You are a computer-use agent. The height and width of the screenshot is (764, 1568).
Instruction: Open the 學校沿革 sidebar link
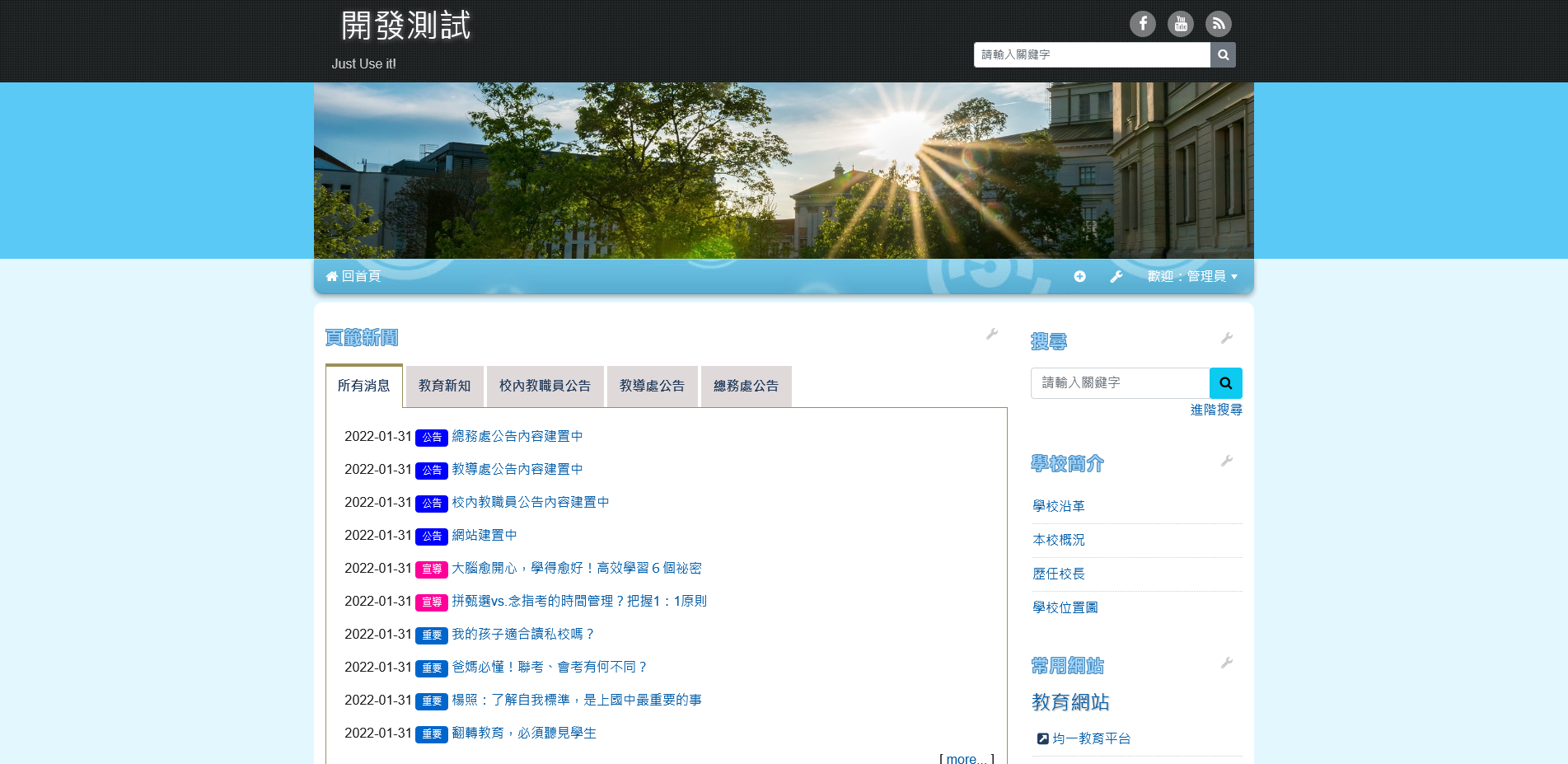(1058, 506)
